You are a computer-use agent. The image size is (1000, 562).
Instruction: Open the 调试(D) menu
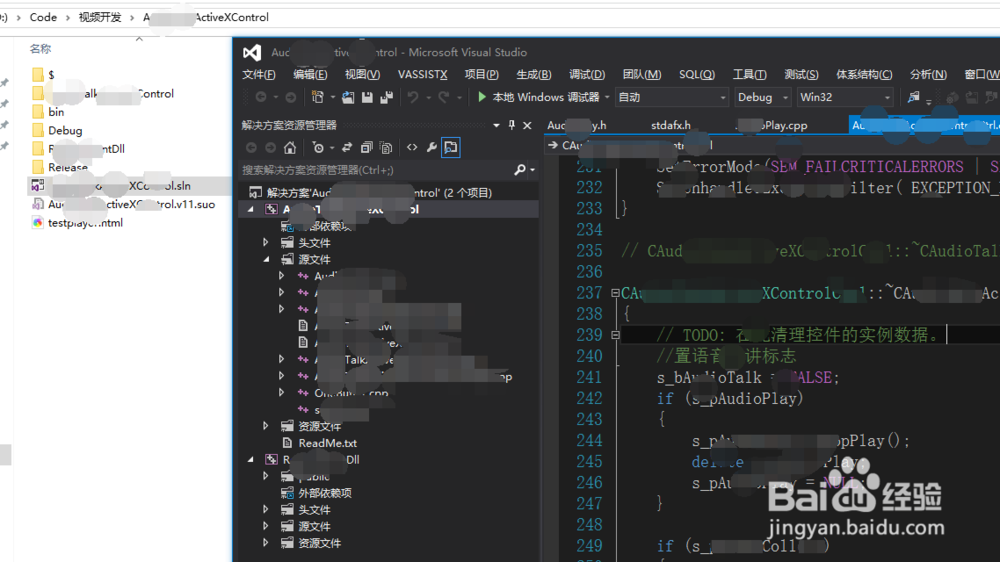click(587, 75)
